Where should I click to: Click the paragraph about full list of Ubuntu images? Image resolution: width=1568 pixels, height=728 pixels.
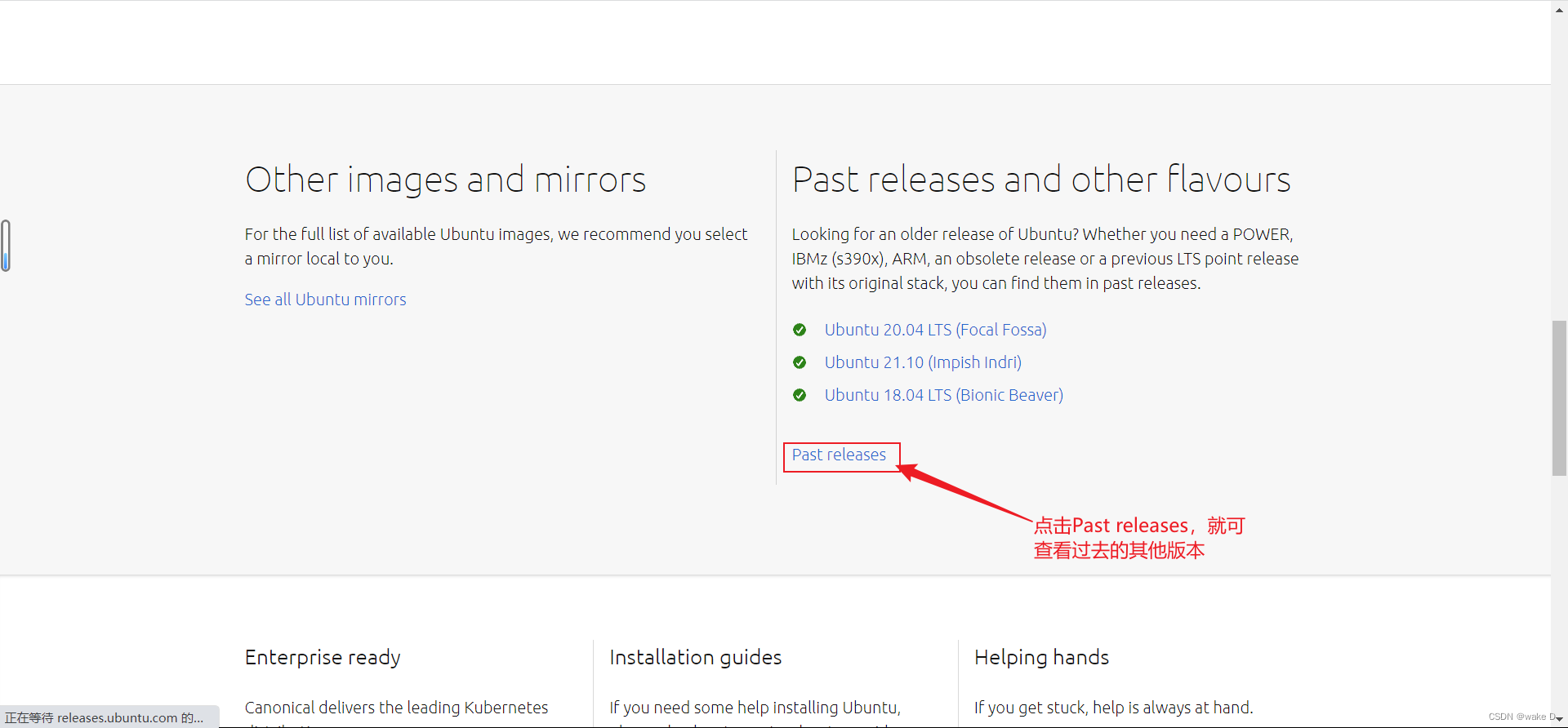(x=496, y=246)
